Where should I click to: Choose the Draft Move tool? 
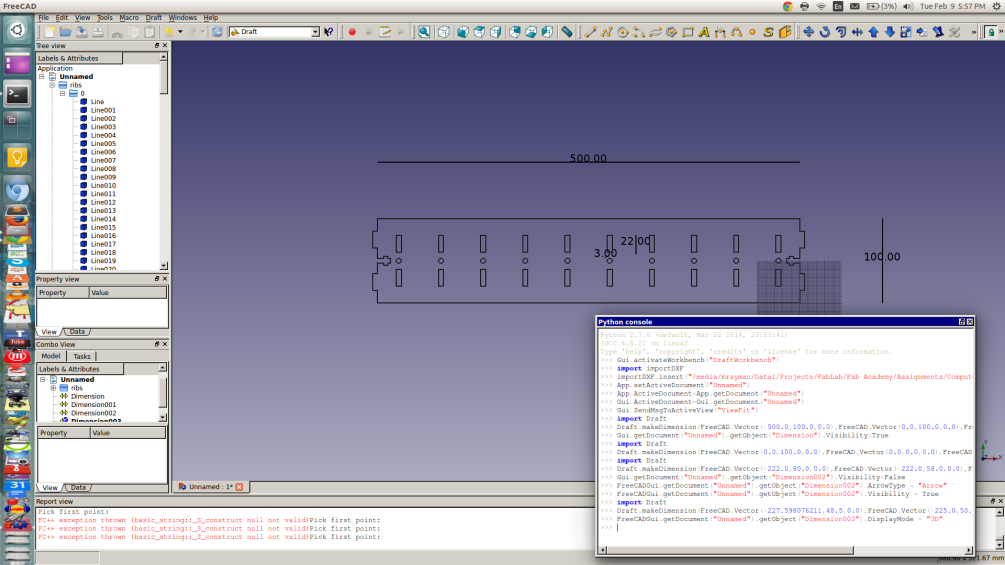coord(809,32)
